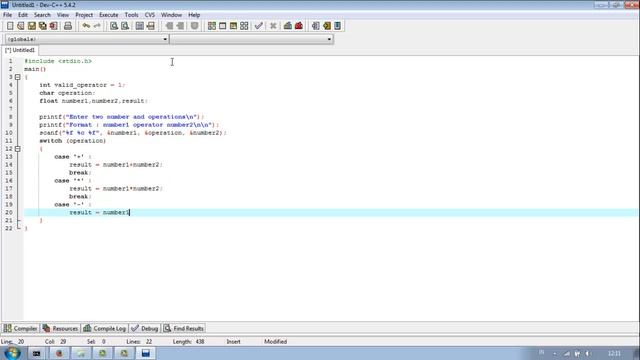Click the scanf statement on line 10
The height and width of the screenshot is (360, 640).
(133, 133)
